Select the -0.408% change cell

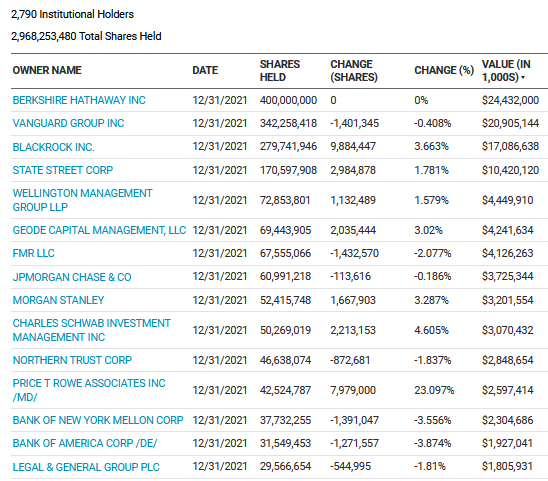tap(432, 123)
